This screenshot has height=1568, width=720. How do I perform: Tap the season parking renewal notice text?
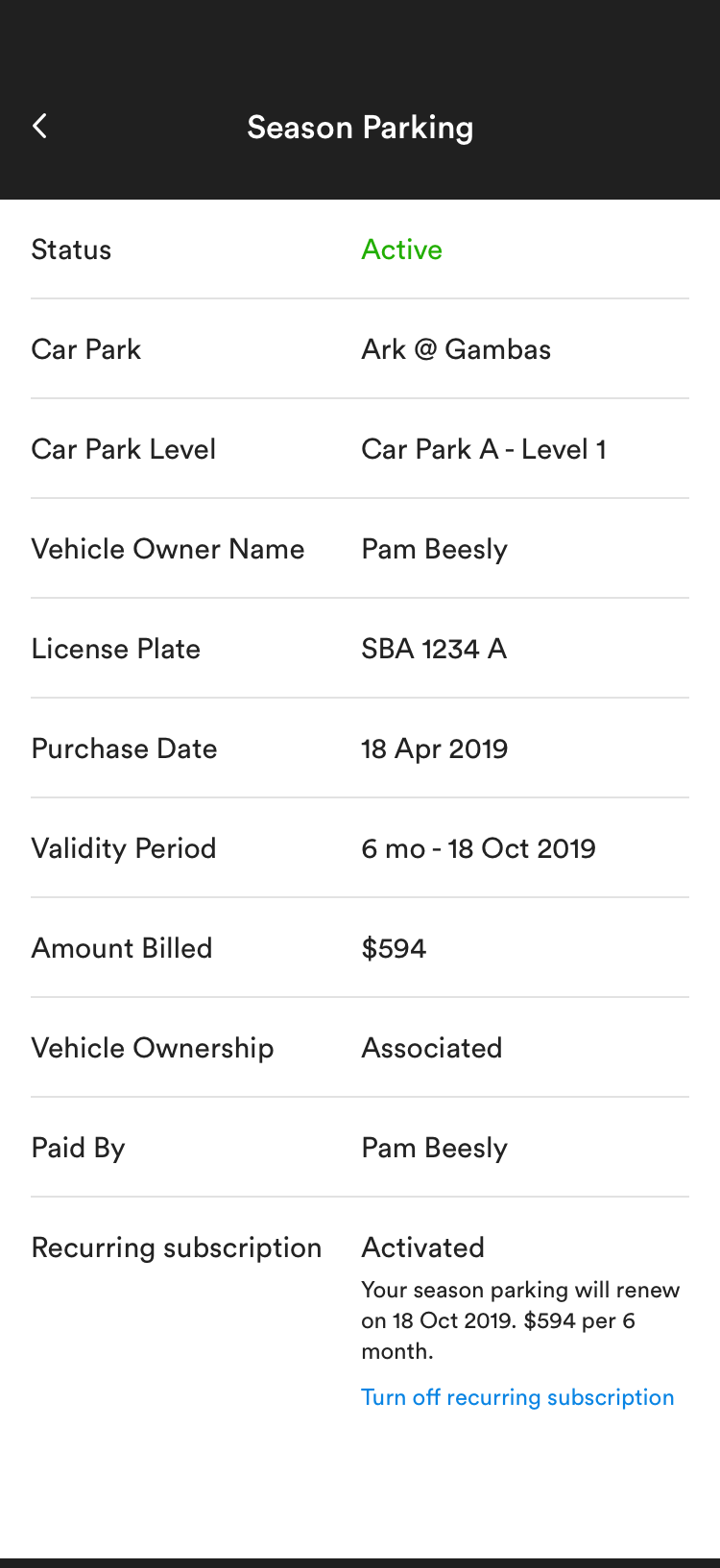519,1320
